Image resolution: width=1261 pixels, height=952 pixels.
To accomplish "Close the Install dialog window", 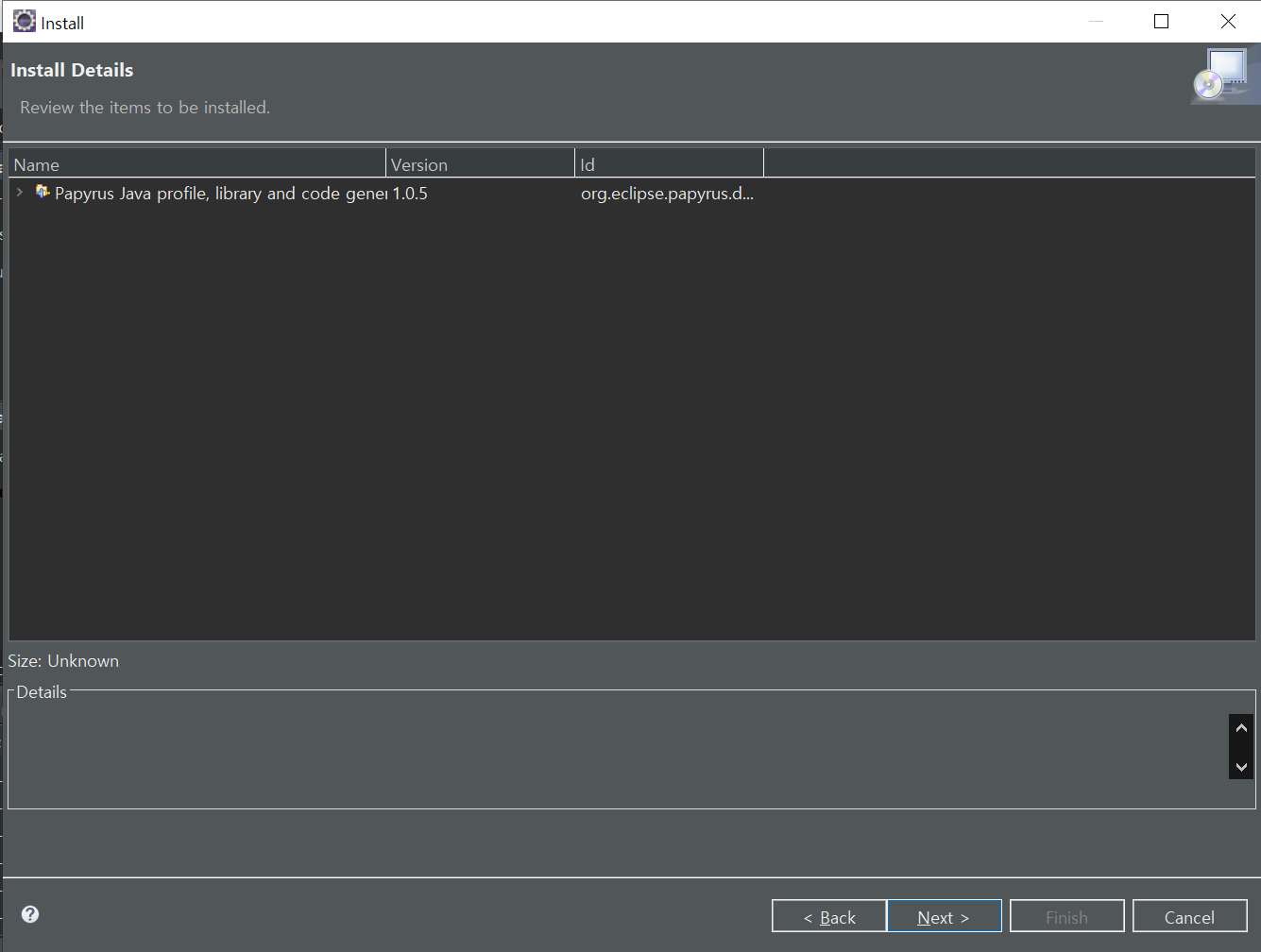I will [x=1228, y=21].
